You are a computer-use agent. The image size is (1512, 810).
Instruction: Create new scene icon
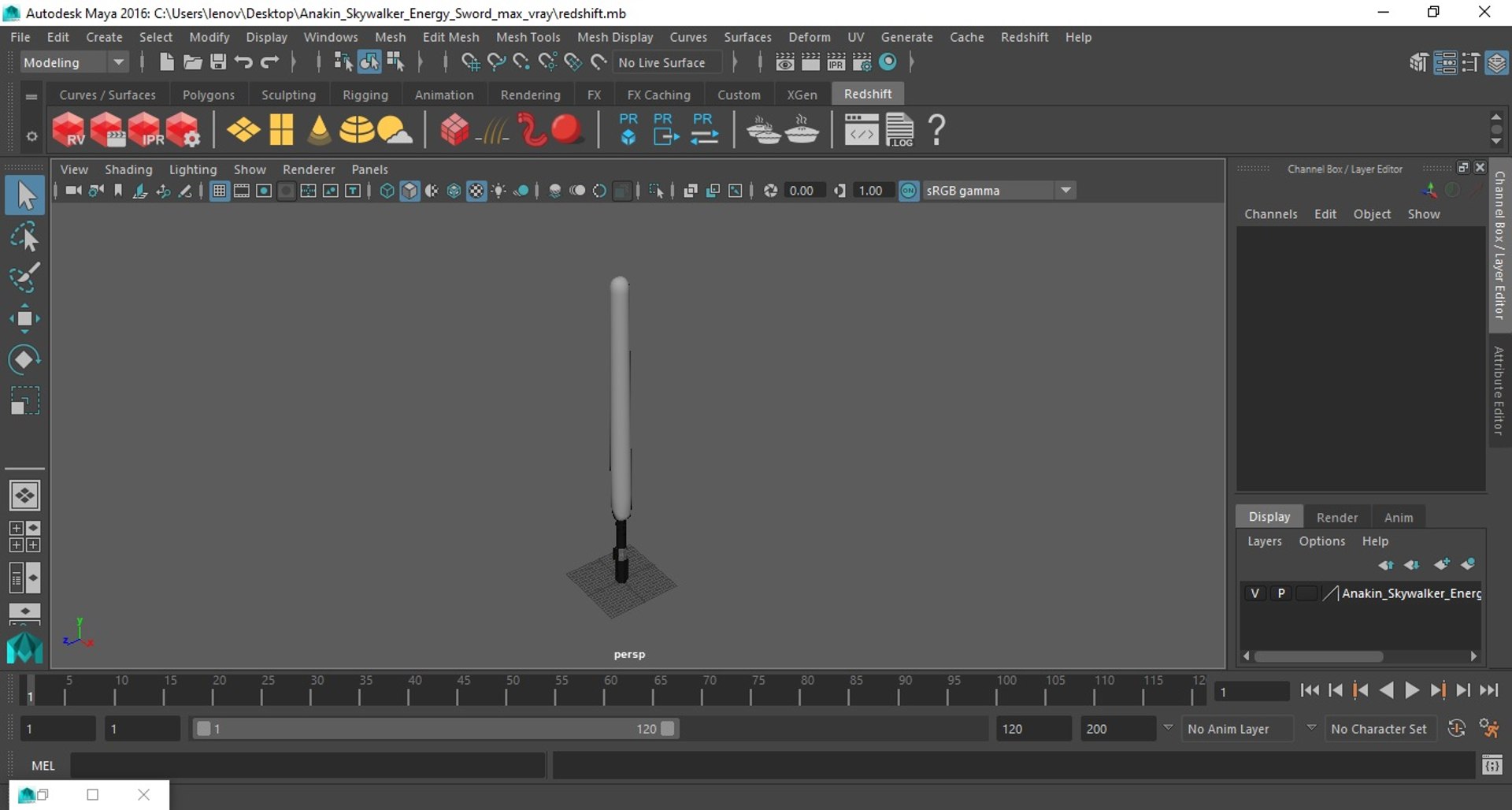click(x=166, y=62)
